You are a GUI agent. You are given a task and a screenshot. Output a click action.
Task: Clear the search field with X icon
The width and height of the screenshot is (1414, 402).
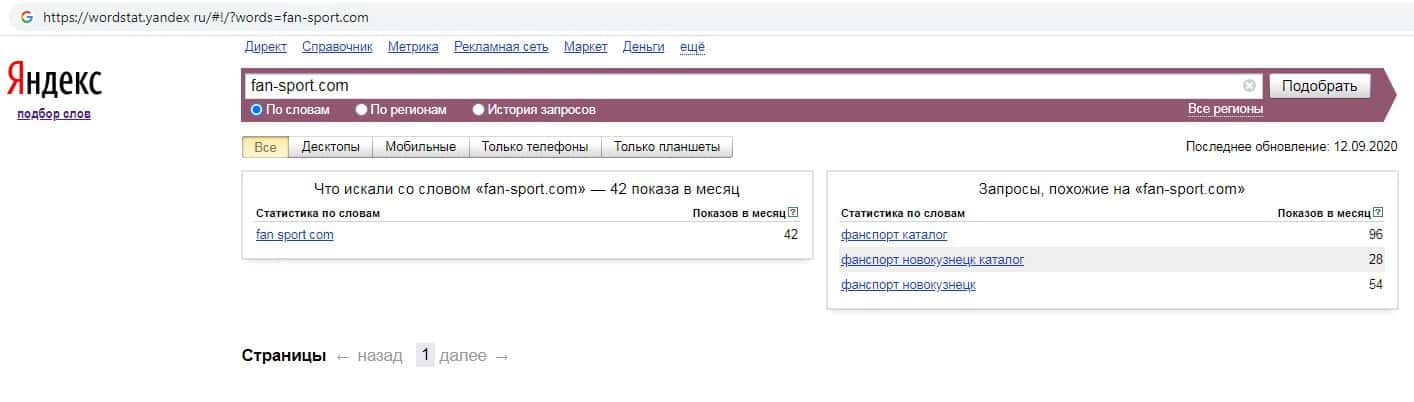[1249, 86]
